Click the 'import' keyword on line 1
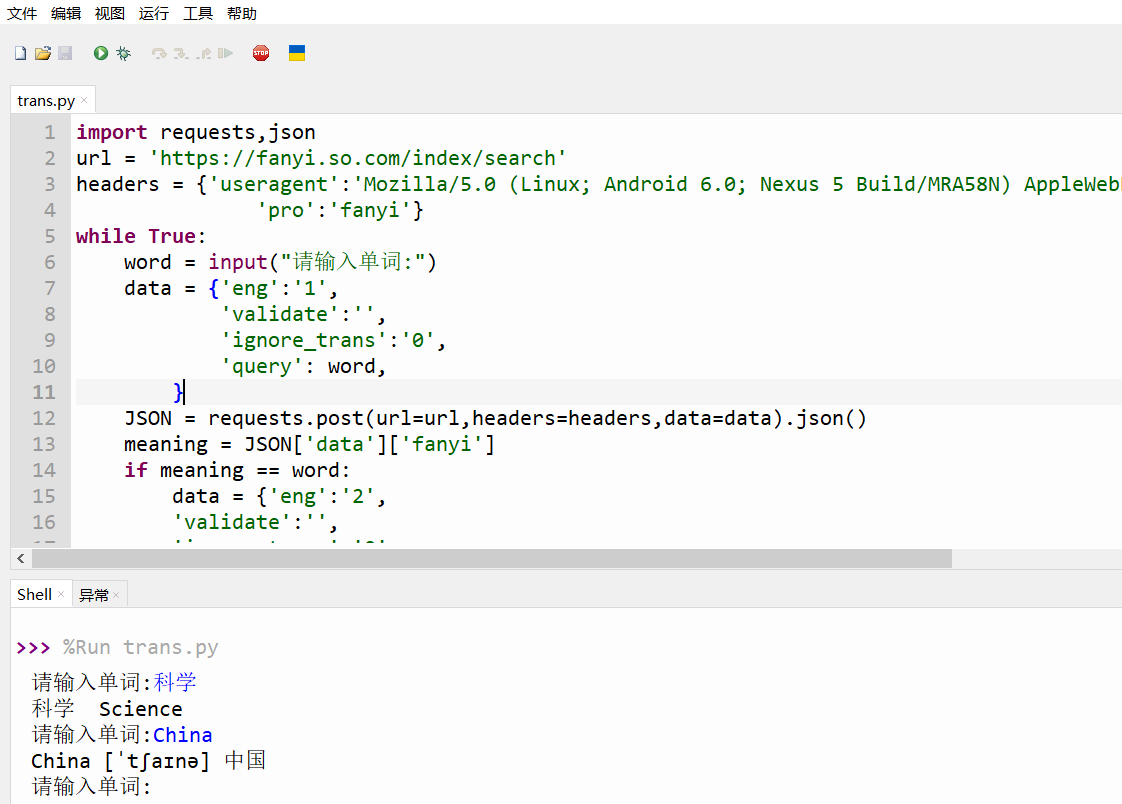This screenshot has height=804, width=1122. 112,132
